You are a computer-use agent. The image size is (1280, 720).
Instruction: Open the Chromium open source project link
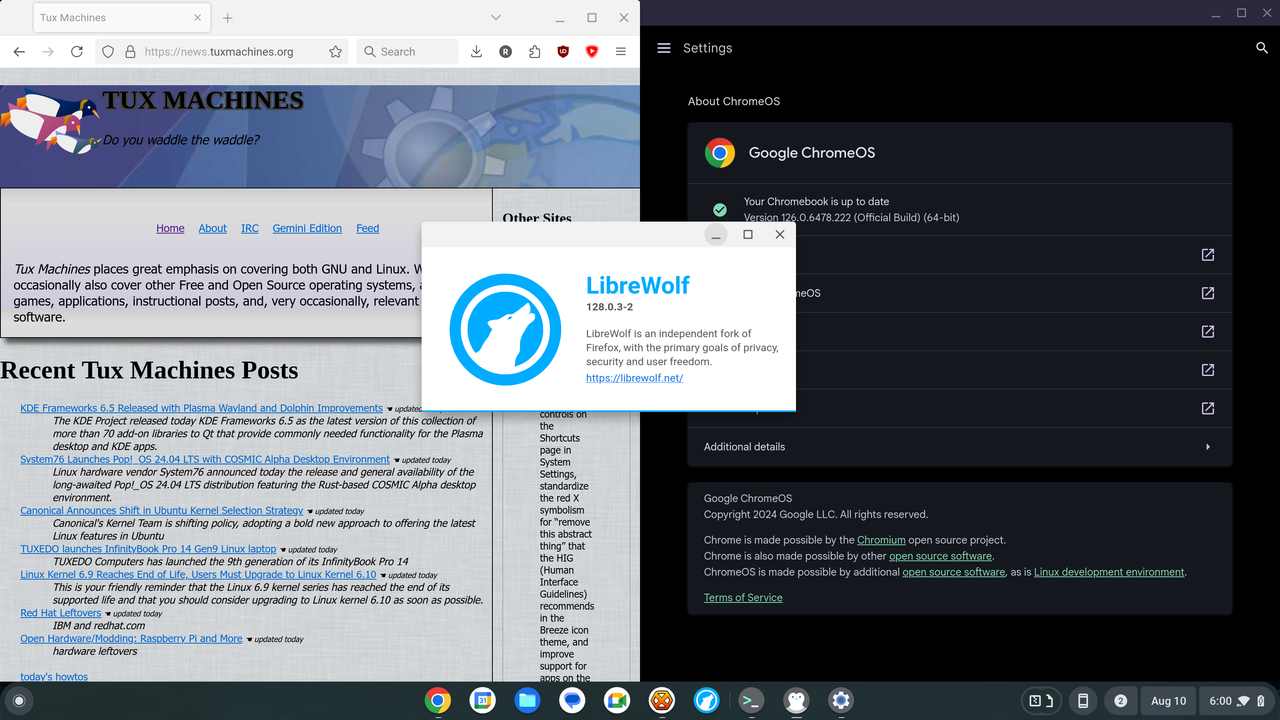880,540
